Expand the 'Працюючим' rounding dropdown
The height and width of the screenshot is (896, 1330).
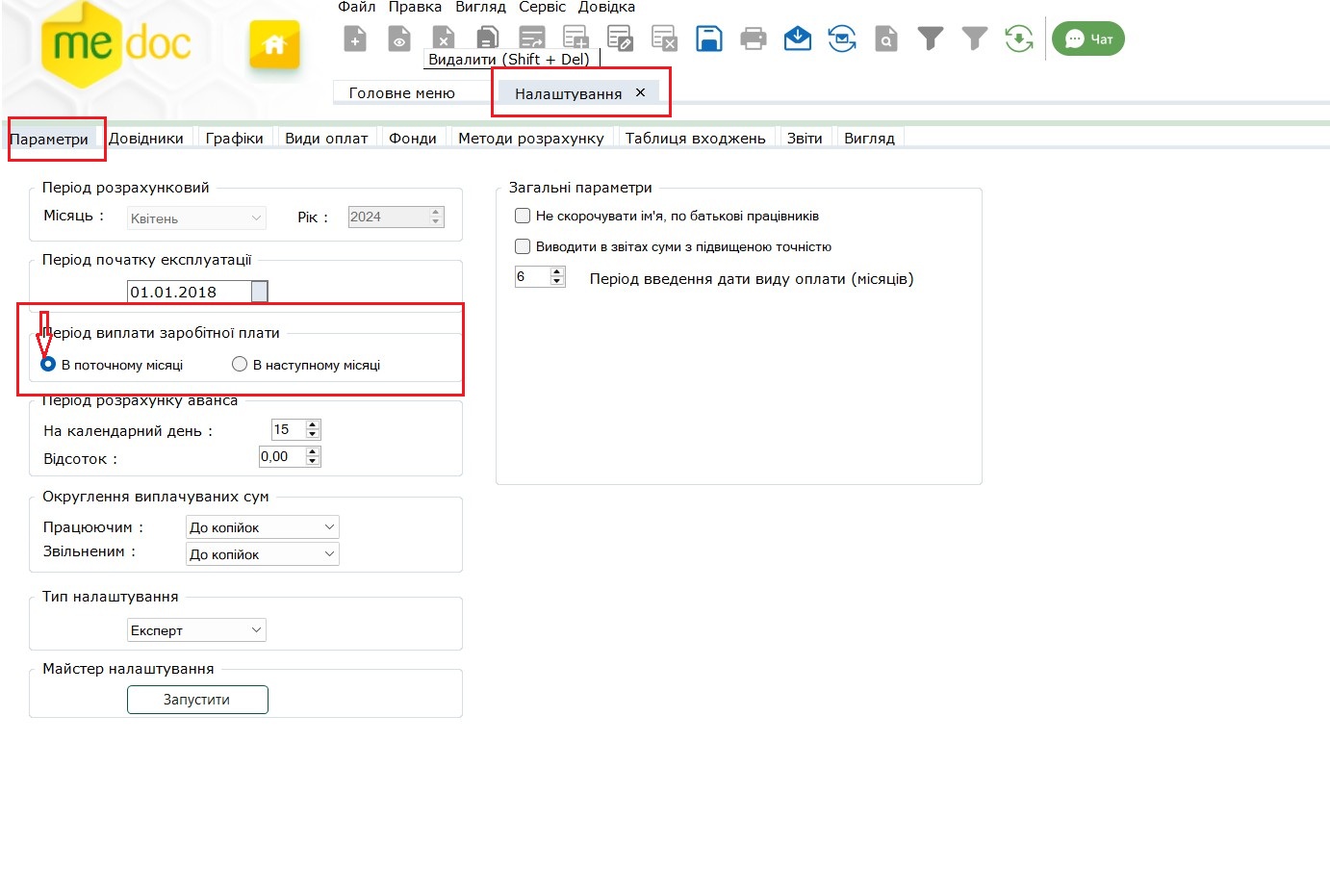click(329, 527)
